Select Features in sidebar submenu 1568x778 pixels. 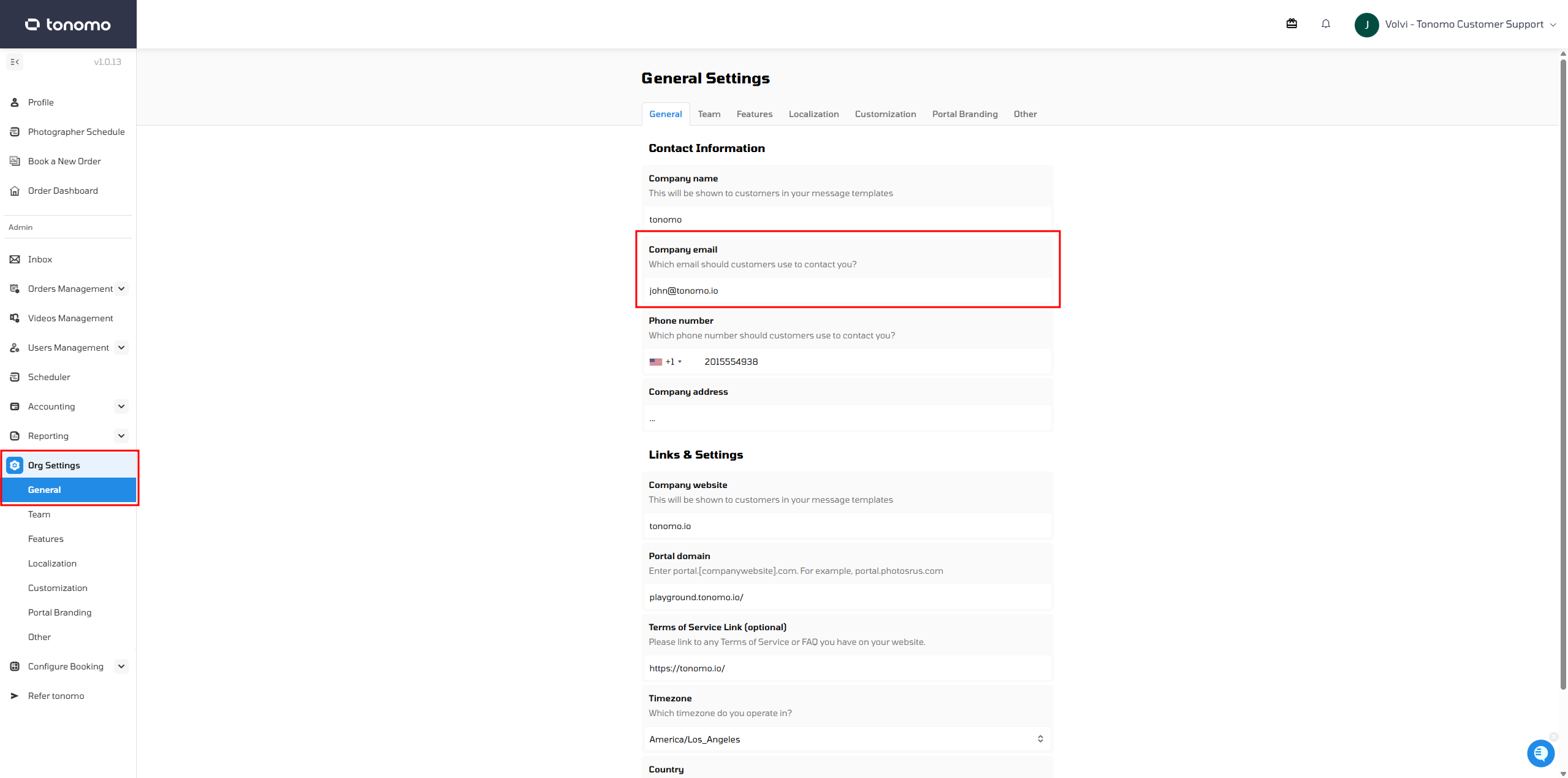tap(45, 539)
